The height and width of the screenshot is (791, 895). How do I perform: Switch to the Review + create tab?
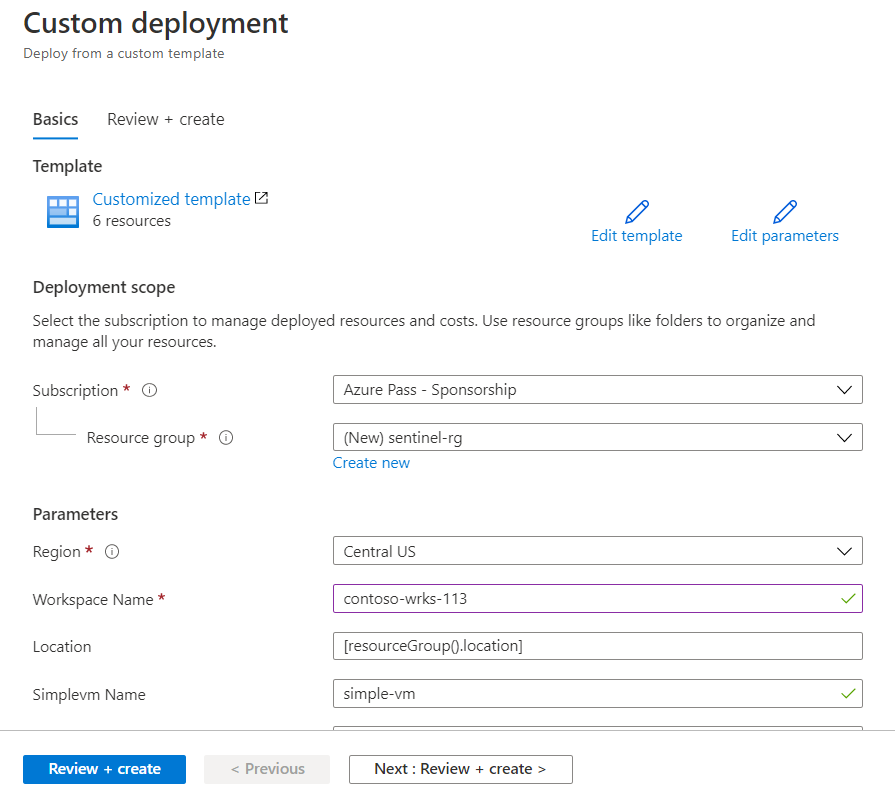click(166, 119)
